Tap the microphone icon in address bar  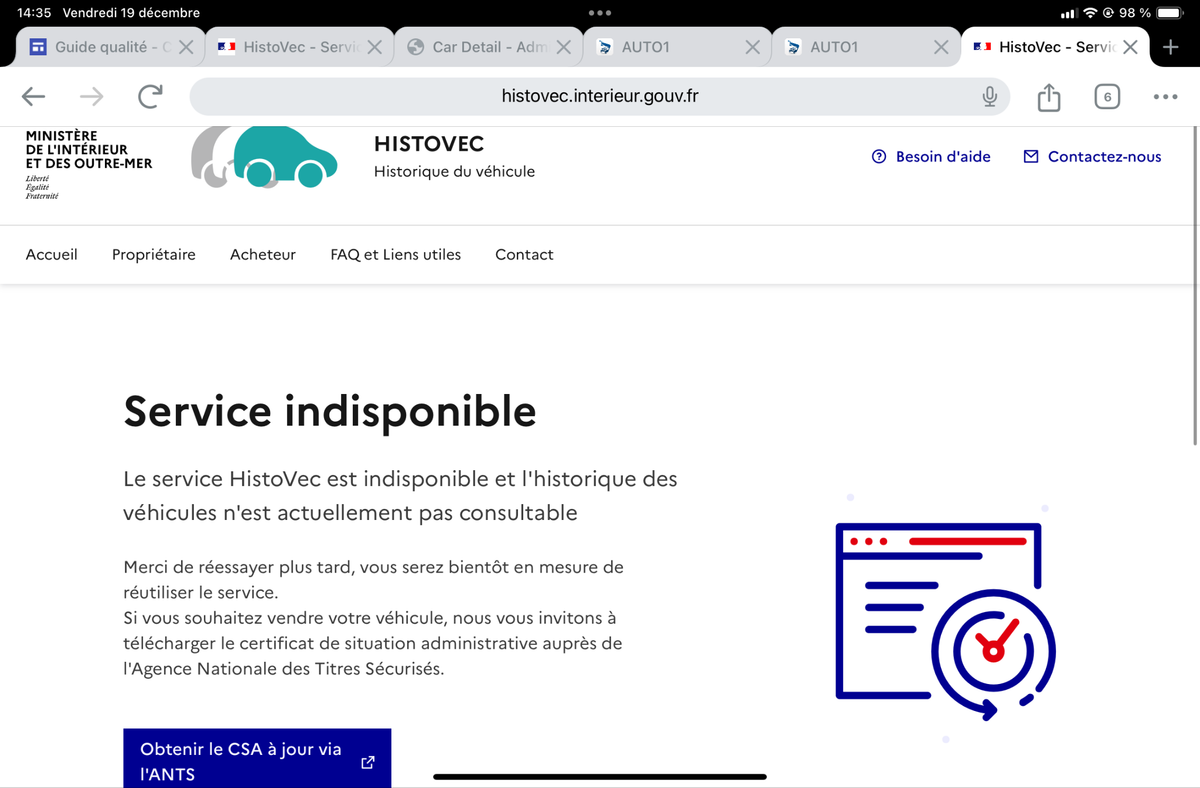(989, 96)
